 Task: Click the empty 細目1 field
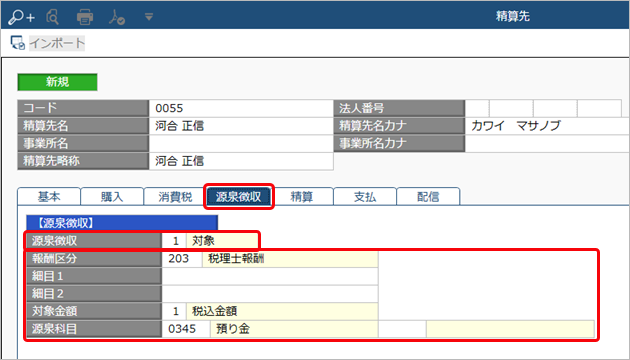pyautogui.click(x=270, y=276)
